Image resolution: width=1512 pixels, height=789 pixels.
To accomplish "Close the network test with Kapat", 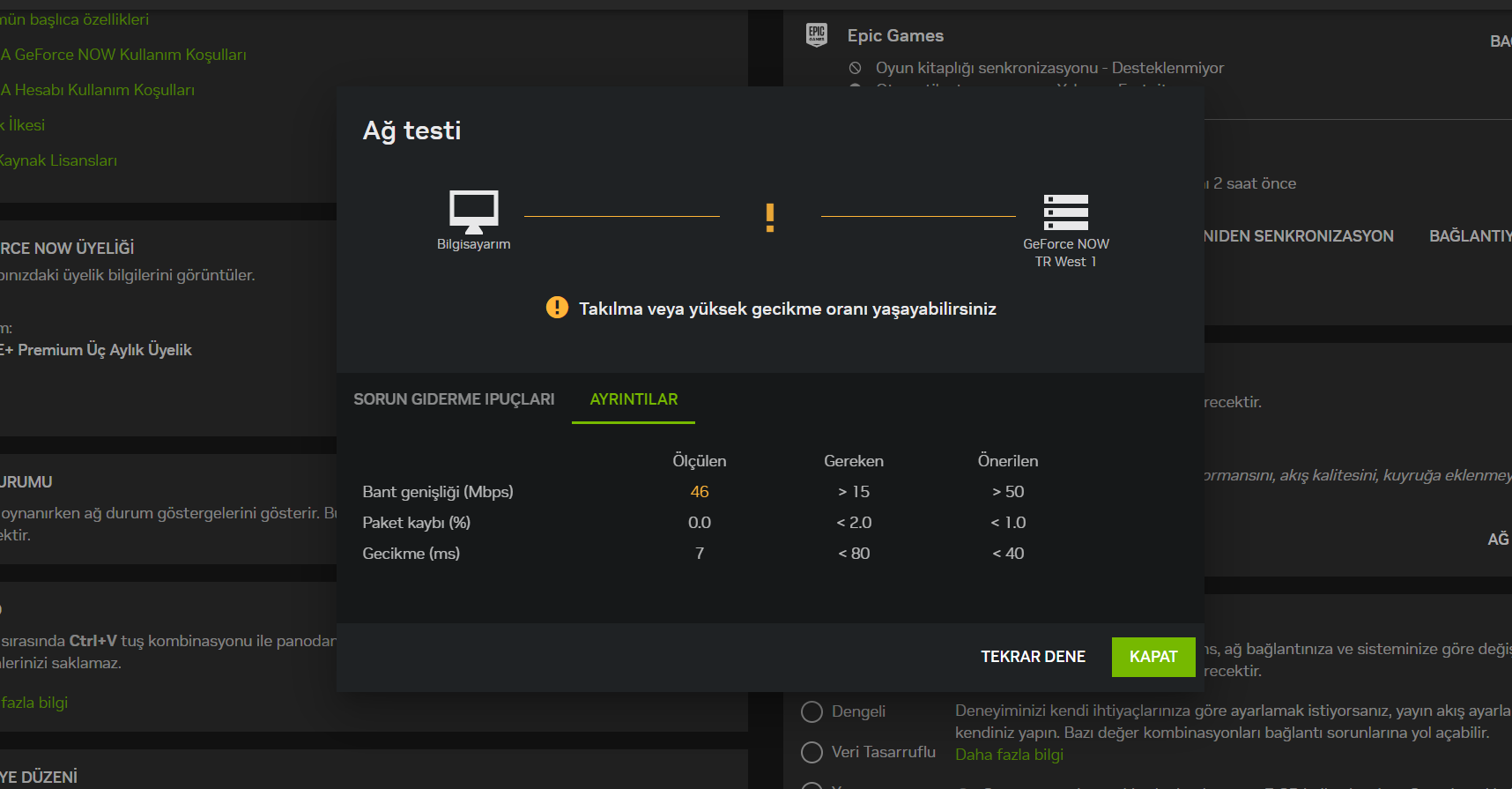I will coord(1153,657).
